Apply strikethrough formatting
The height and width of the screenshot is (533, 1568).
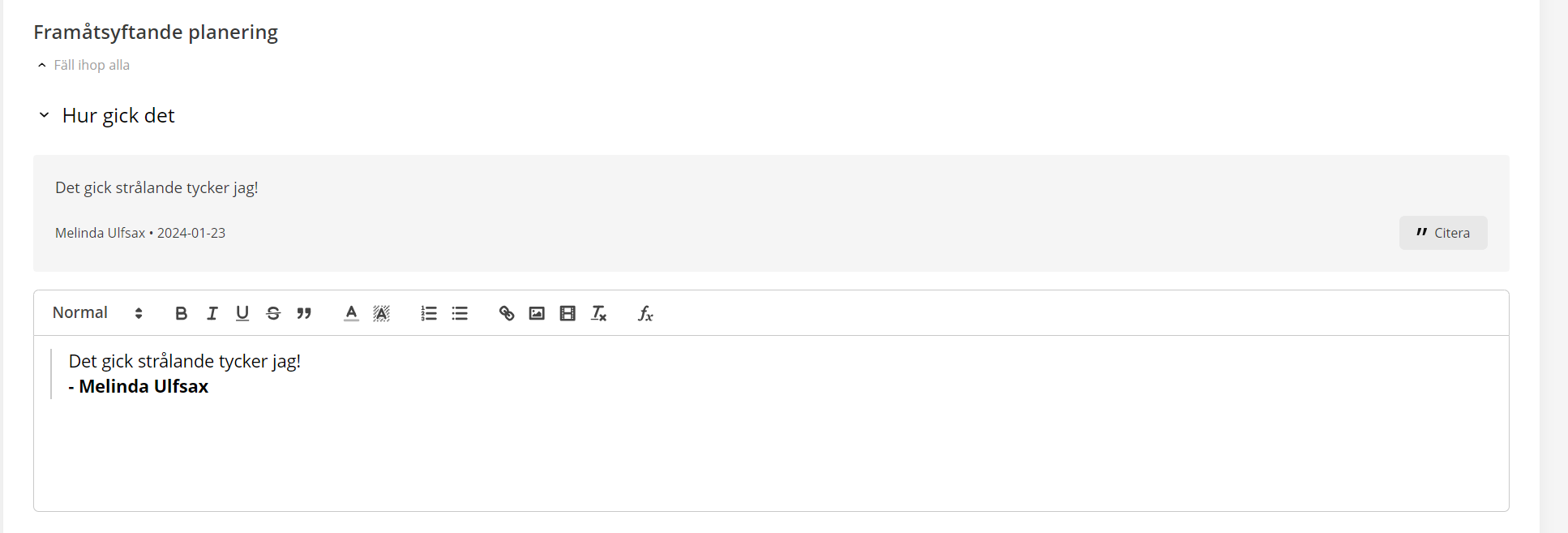point(273,313)
